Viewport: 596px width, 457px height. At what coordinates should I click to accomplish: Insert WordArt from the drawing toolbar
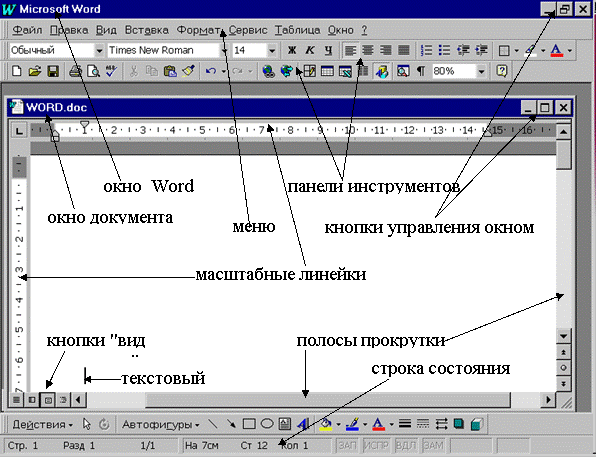(303, 424)
